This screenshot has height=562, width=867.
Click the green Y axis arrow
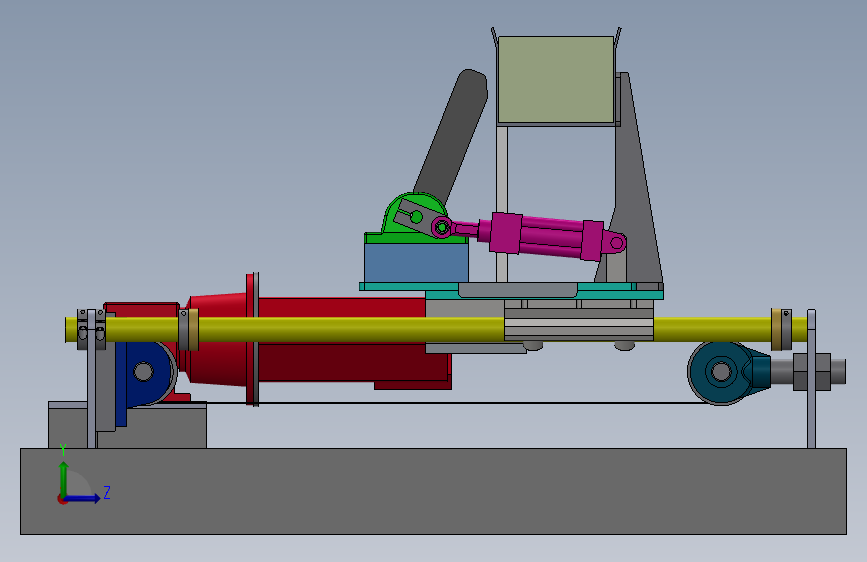[64, 478]
